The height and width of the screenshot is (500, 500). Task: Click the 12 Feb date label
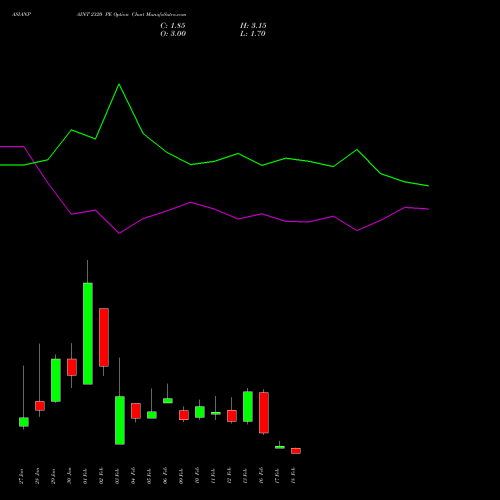click(230, 476)
